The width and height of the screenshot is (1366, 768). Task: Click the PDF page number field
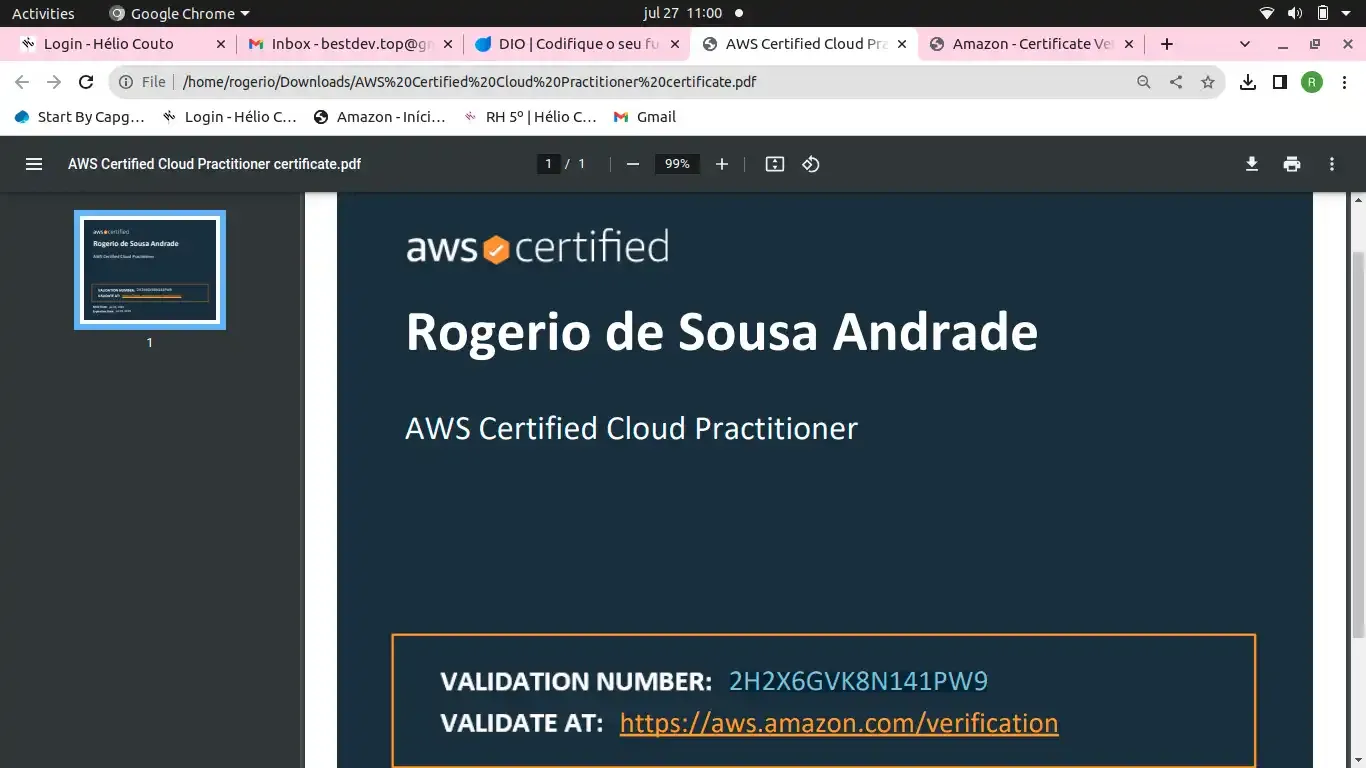(548, 164)
